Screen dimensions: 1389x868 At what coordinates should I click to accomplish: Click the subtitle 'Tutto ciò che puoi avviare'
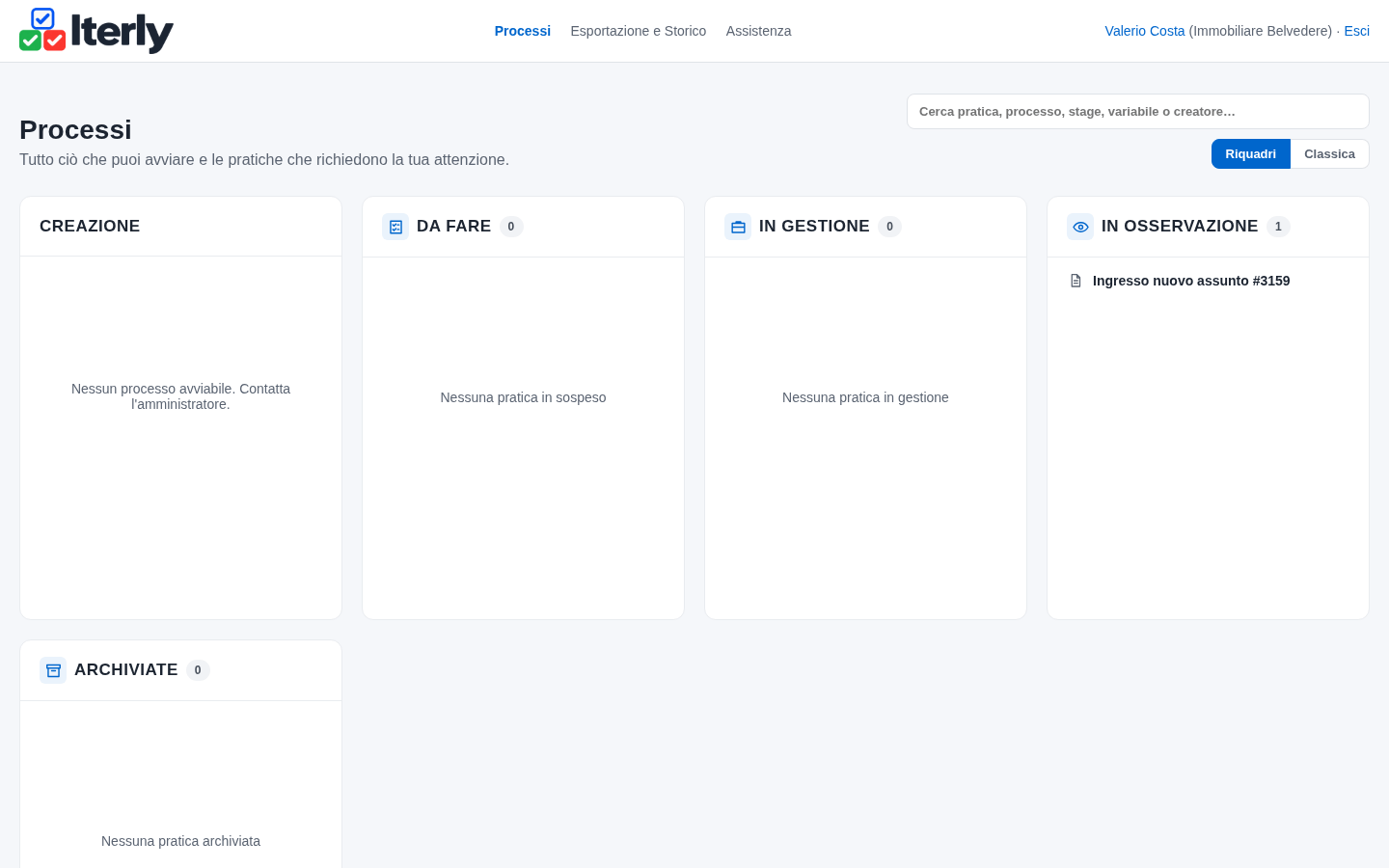(264, 159)
